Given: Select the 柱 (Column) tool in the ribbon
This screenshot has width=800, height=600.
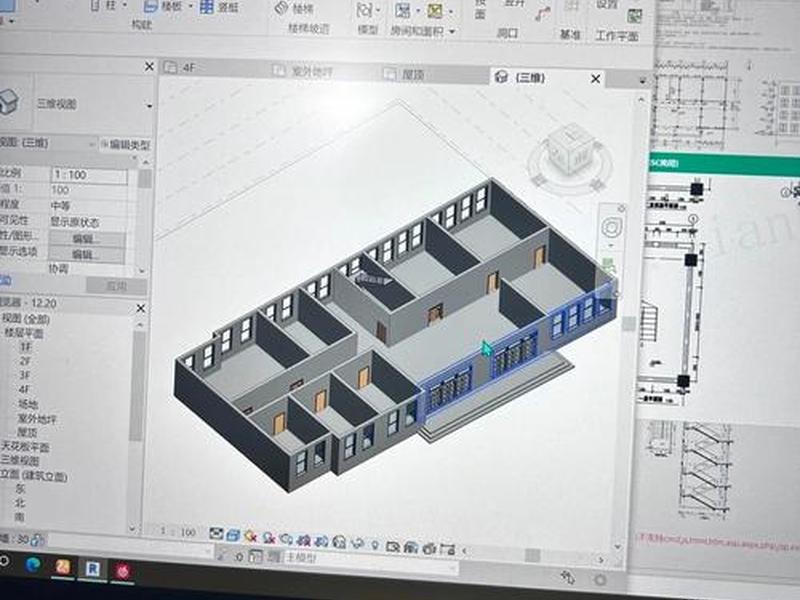Looking at the screenshot, I should 104,6.
